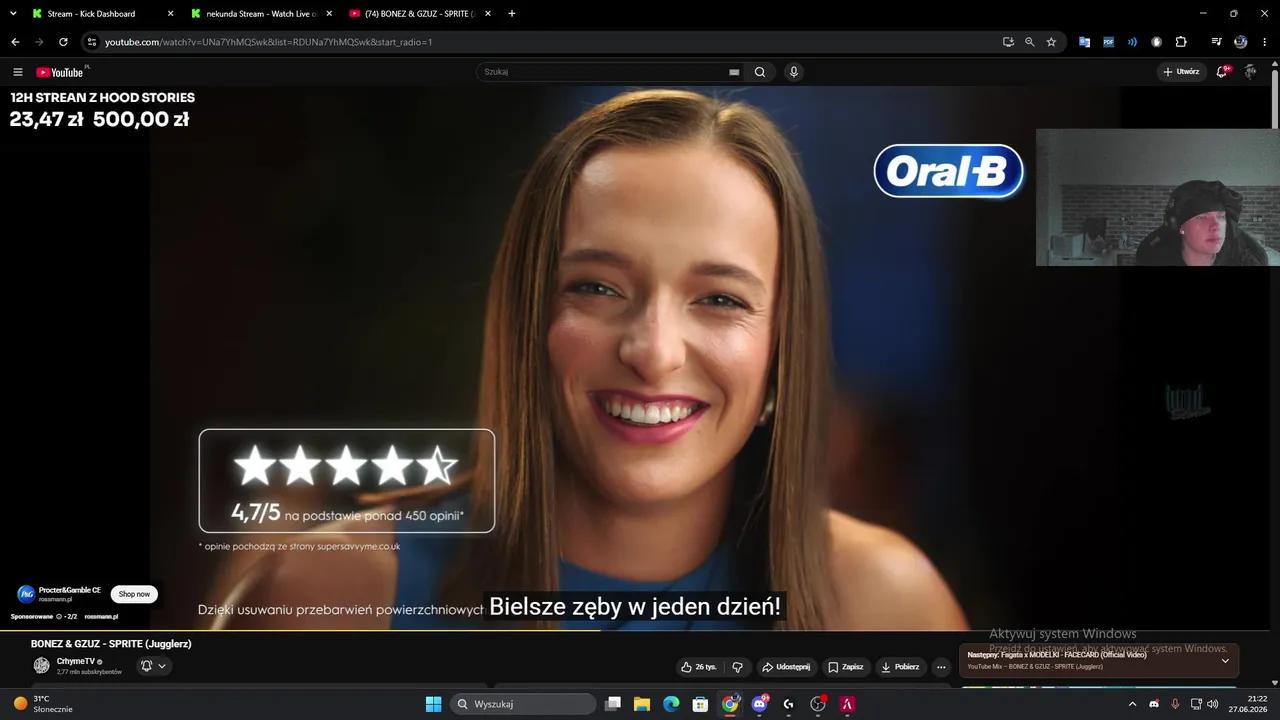Click the Shop now ad button

134,594
